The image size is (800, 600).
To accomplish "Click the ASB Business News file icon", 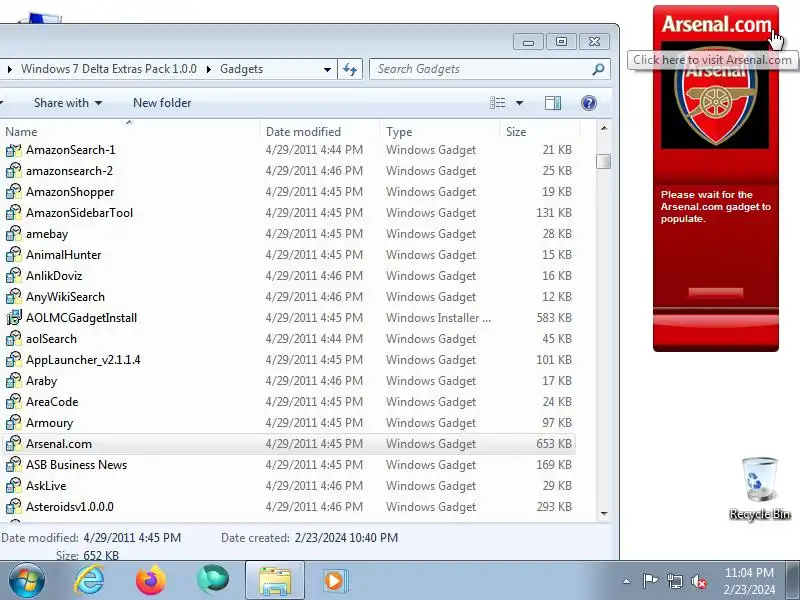I will (14, 464).
